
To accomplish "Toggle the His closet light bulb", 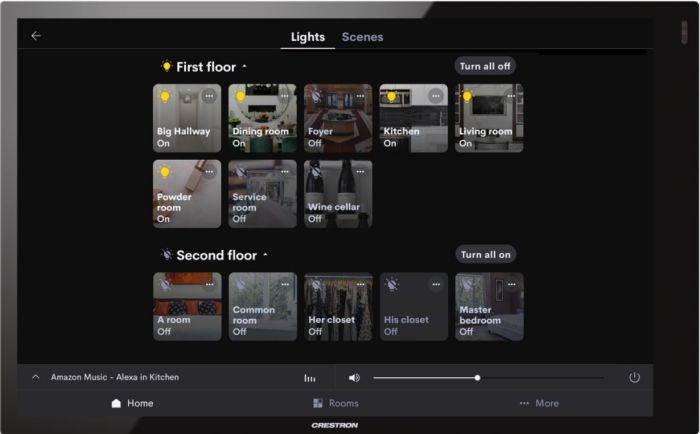I will tap(392, 284).
